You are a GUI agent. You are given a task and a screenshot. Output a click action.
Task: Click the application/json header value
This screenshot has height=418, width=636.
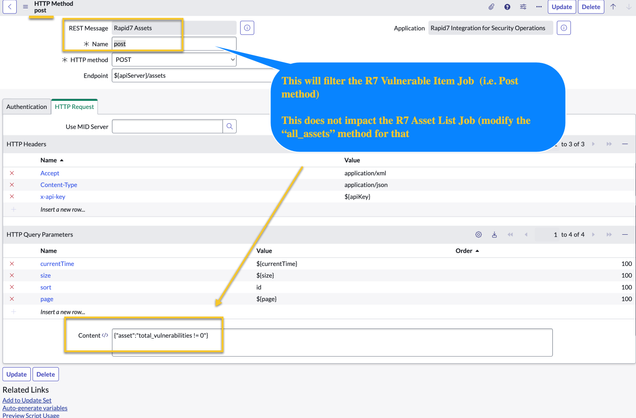coord(366,185)
